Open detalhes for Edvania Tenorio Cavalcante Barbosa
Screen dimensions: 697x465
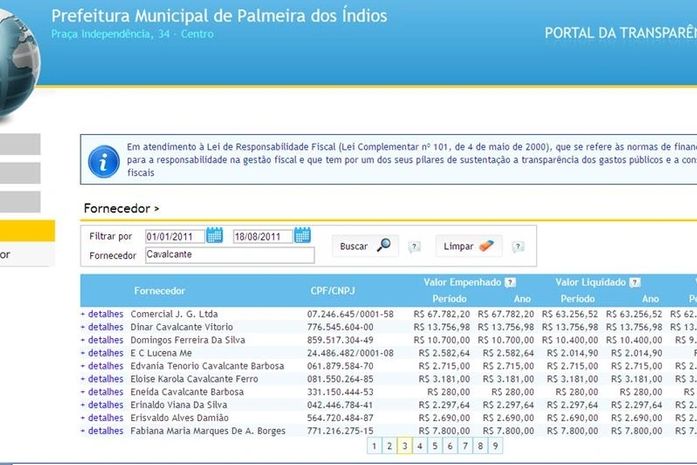105,366
